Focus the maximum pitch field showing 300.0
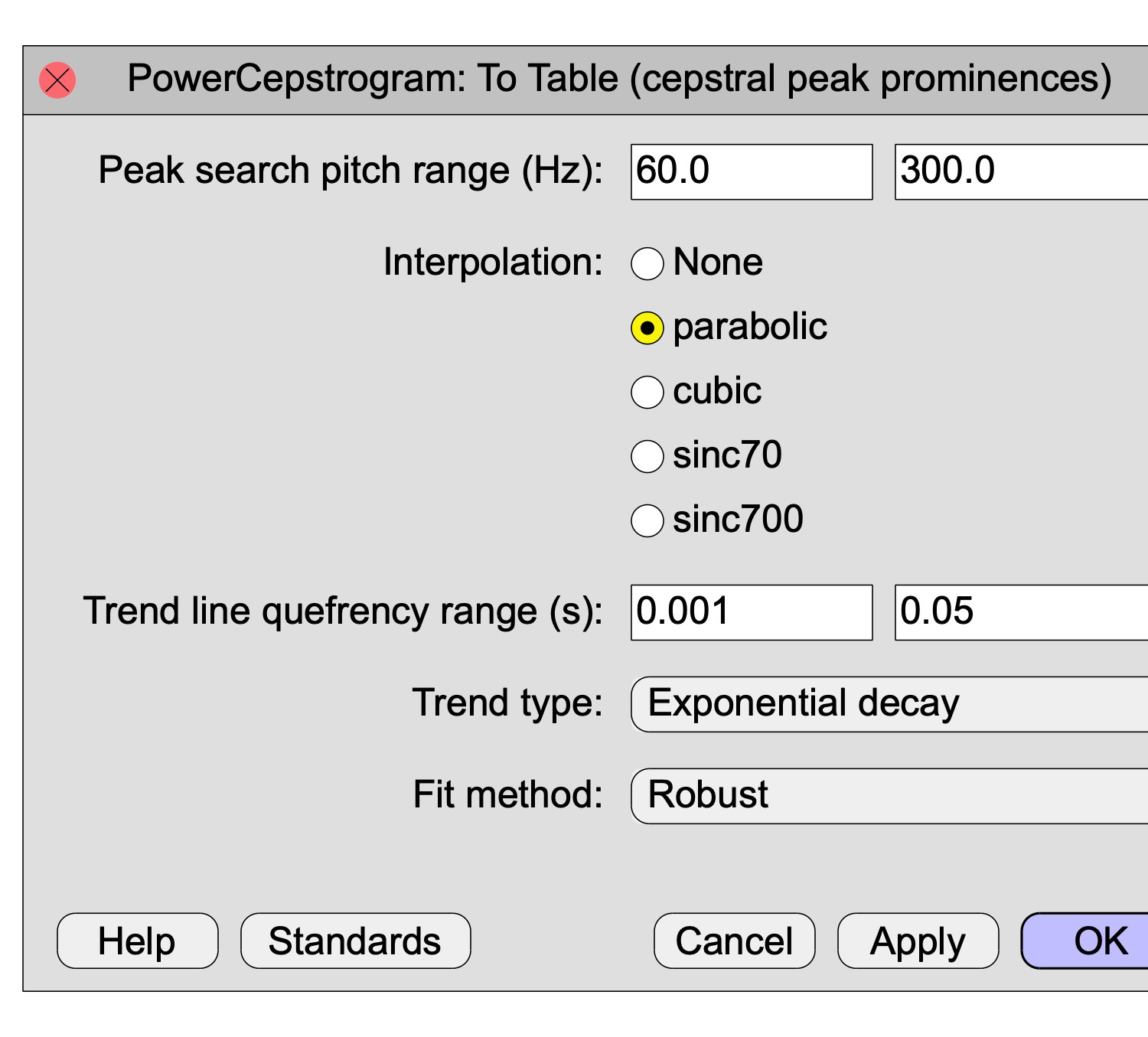This screenshot has width=1148, height=1037. (x=1021, y=171)
